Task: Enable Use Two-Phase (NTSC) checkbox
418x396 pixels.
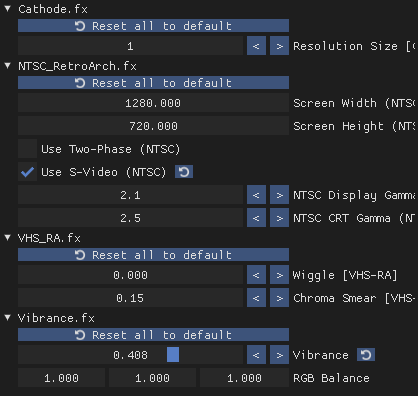Action: pos(27,149)
